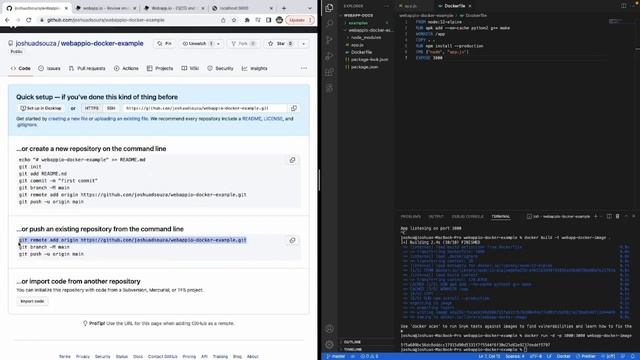Expand the OUTLINE section
Image resolution: width=640 pixels, height=360 pixels.
click(352, 342)
